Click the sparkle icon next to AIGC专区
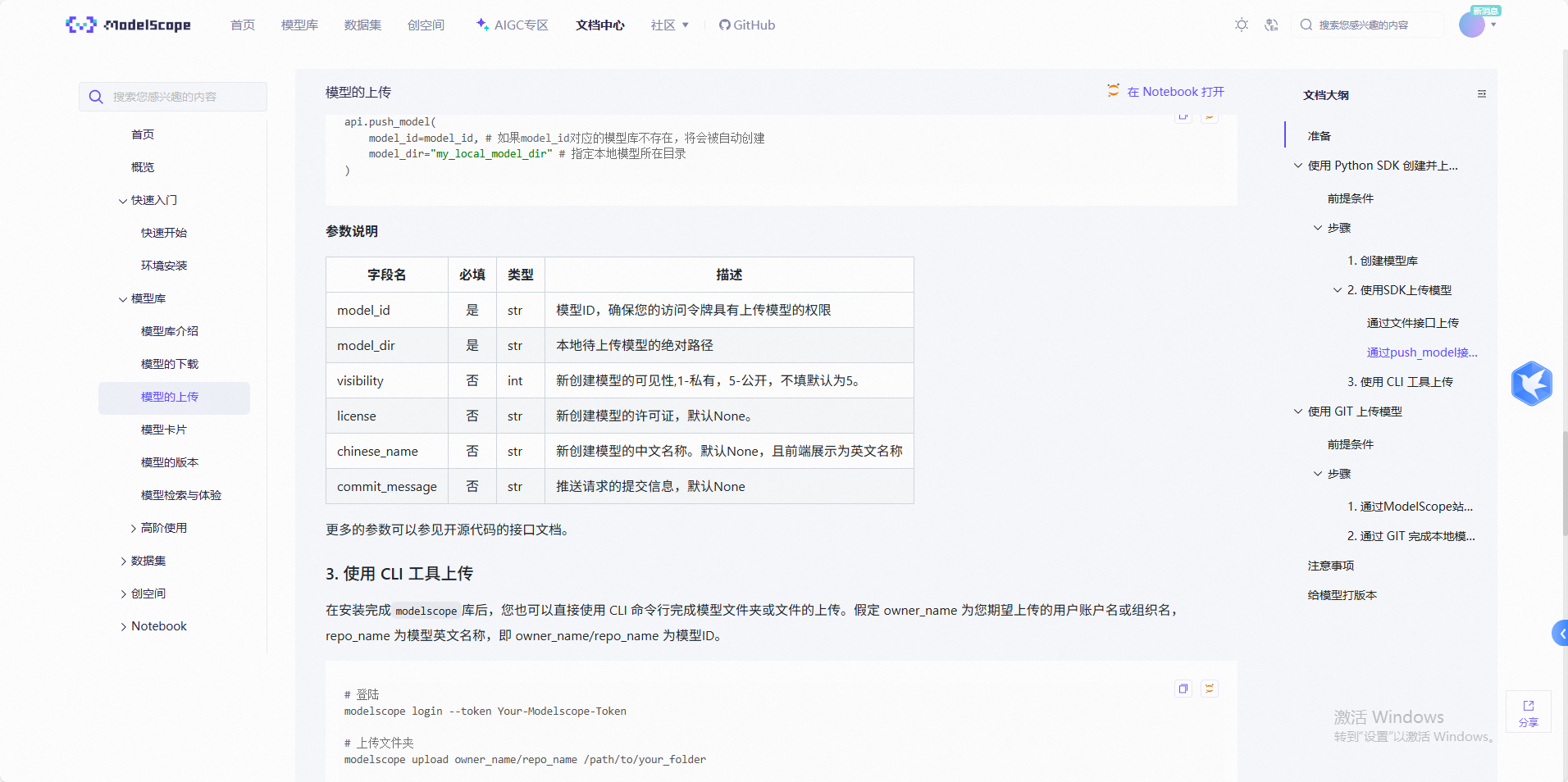Screen dimensions: 1568x782 click(x=481, y=25)
